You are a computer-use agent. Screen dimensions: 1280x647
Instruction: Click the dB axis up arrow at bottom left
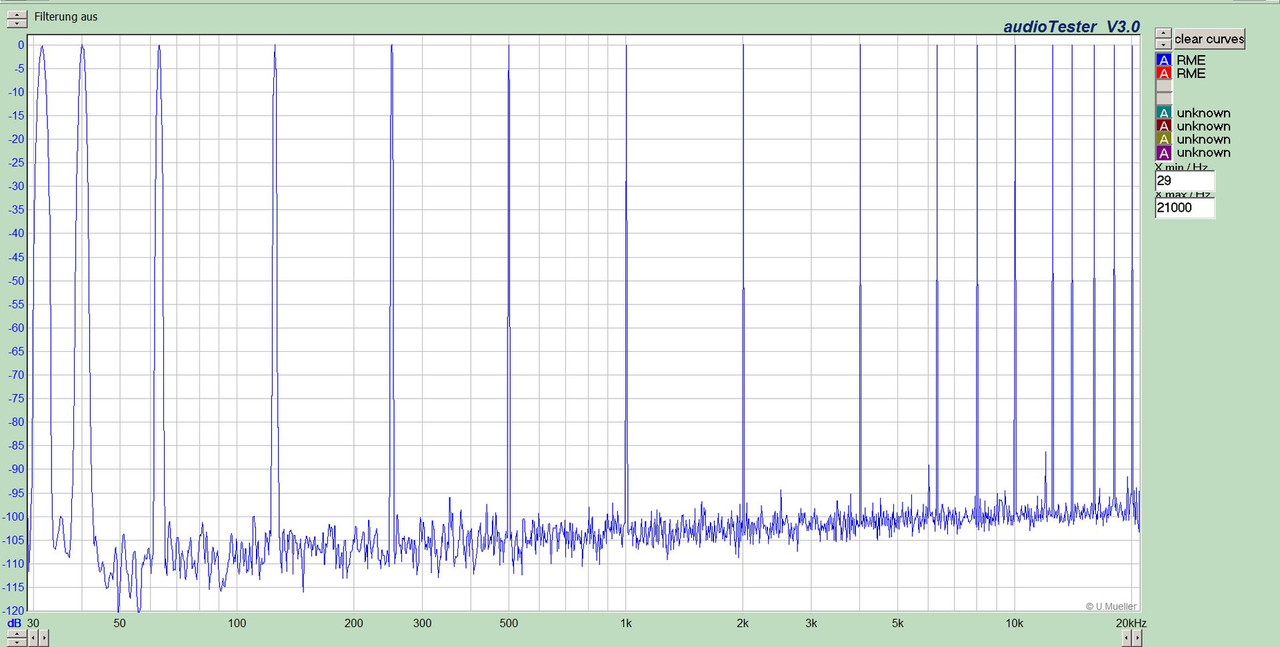pyautogui.click(x=17, y=634)
